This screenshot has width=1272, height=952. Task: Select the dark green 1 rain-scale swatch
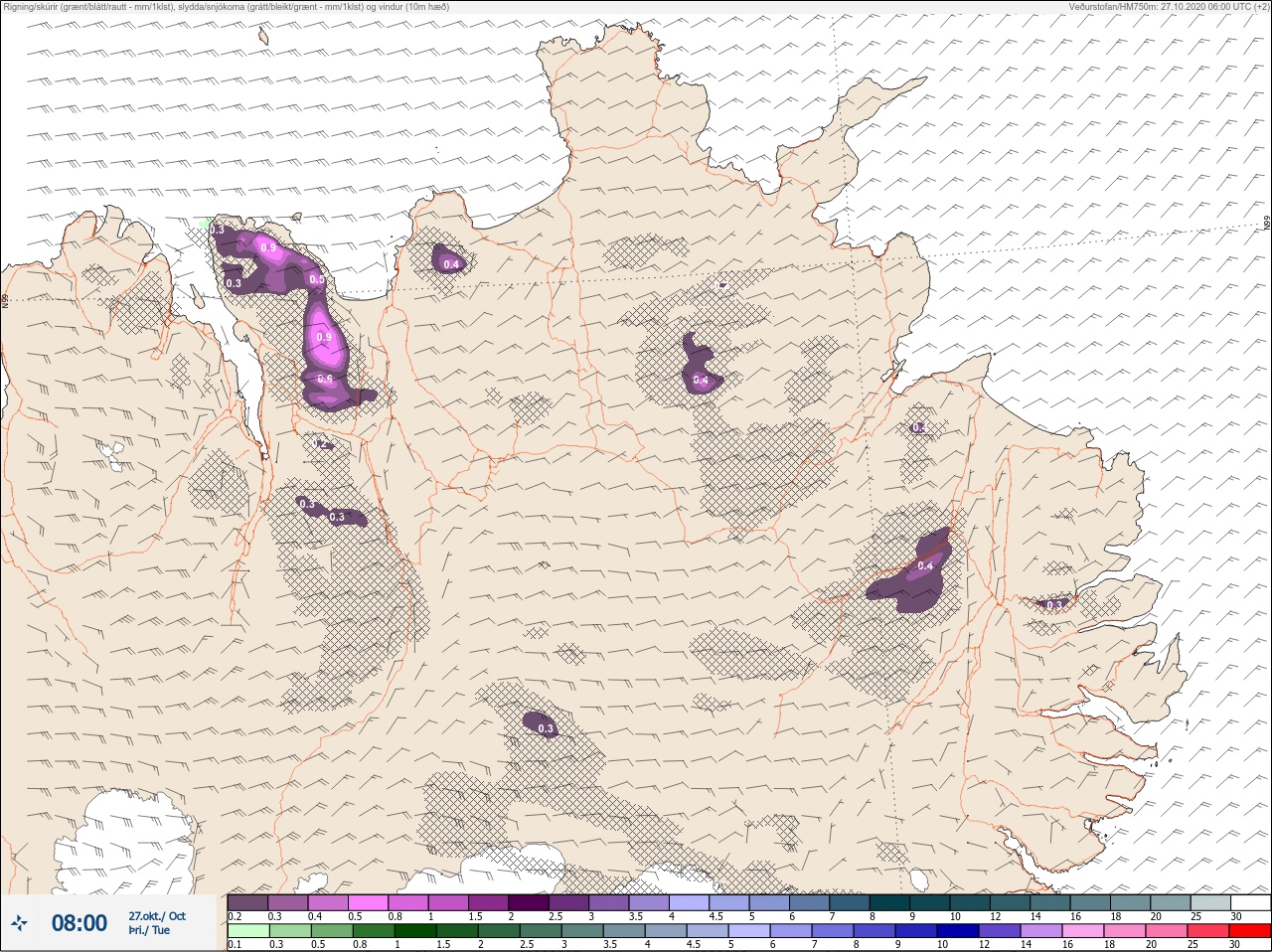click(x=415, y=931)
